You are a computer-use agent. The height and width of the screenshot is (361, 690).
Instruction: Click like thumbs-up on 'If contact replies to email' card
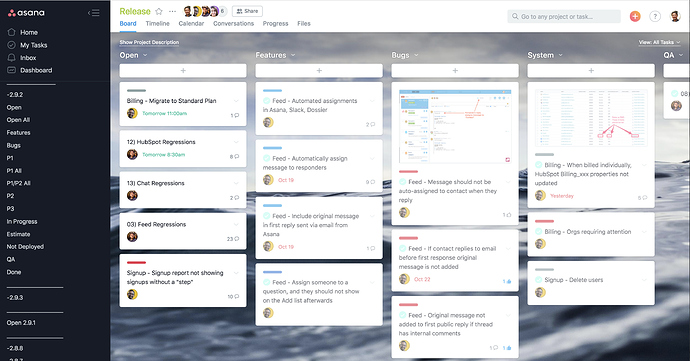(x=509, y=281)
